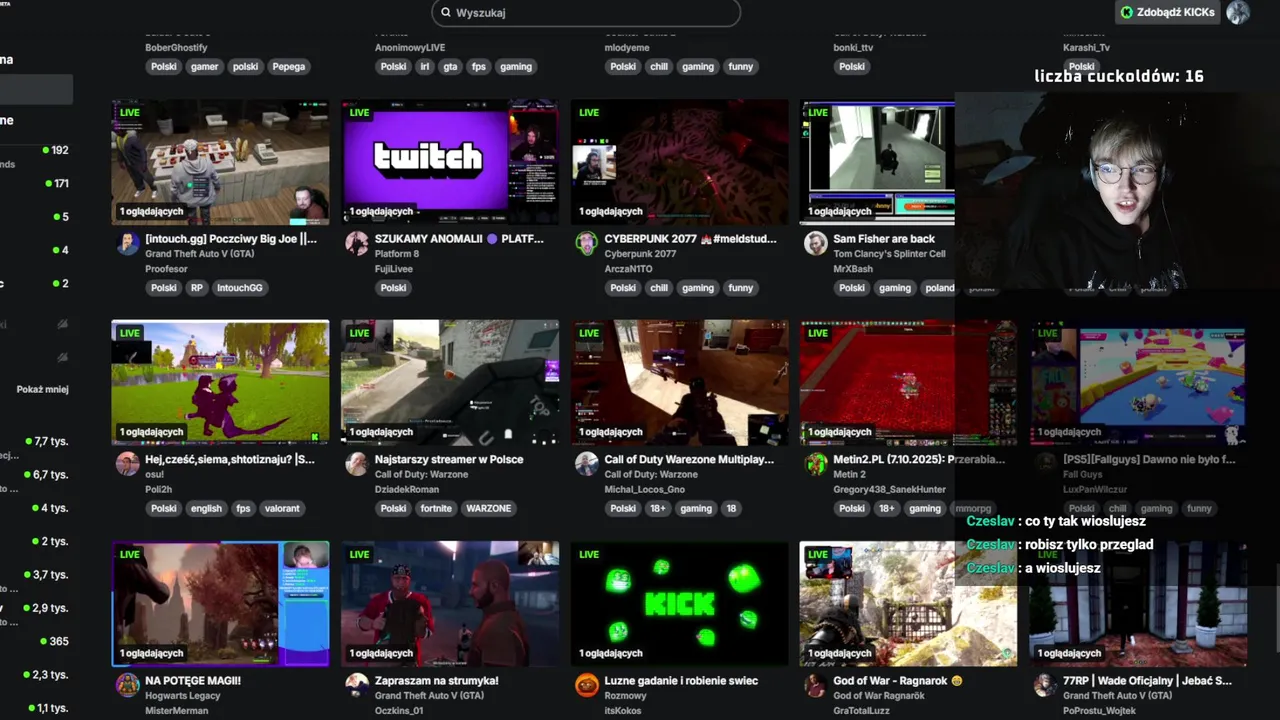Click the Wyszukaj search field
Image resolution: width=1280 pixels, height=720 pixels.
[586, 12]
